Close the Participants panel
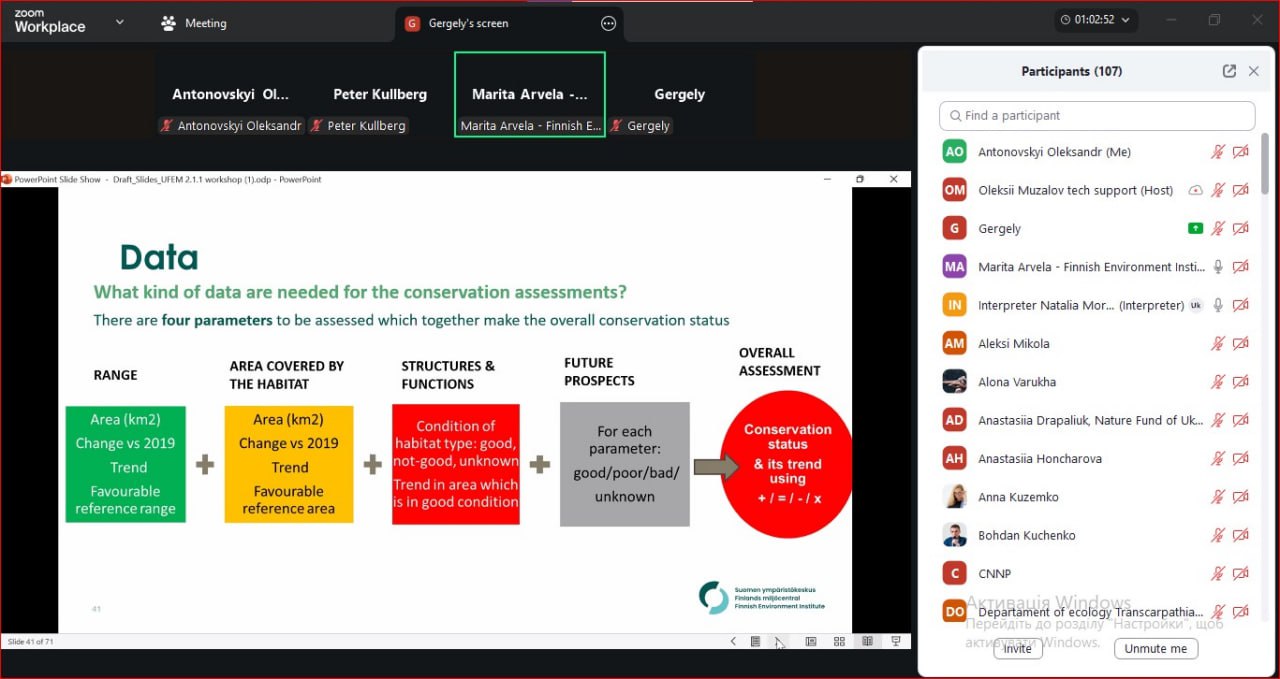 point(1254,71)
